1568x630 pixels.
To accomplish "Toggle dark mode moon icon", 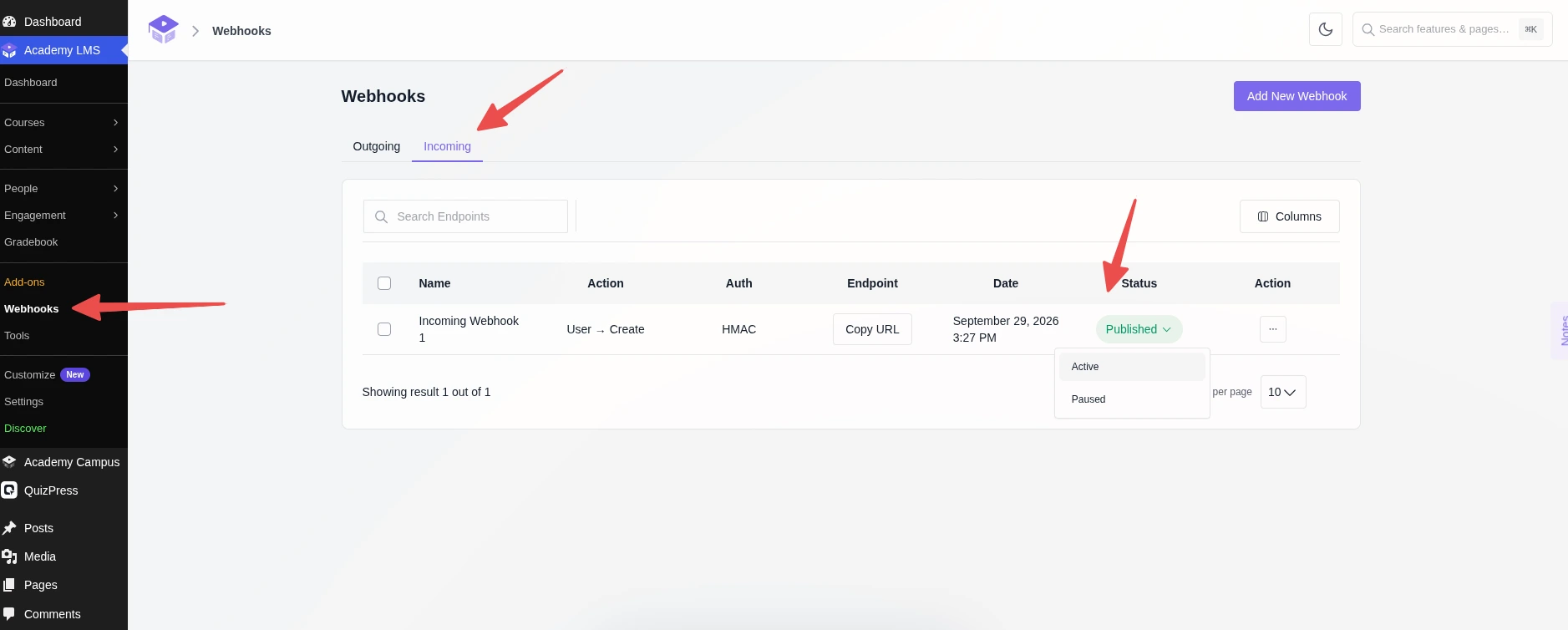I will pyautogui.click(x=1326, y=29).
